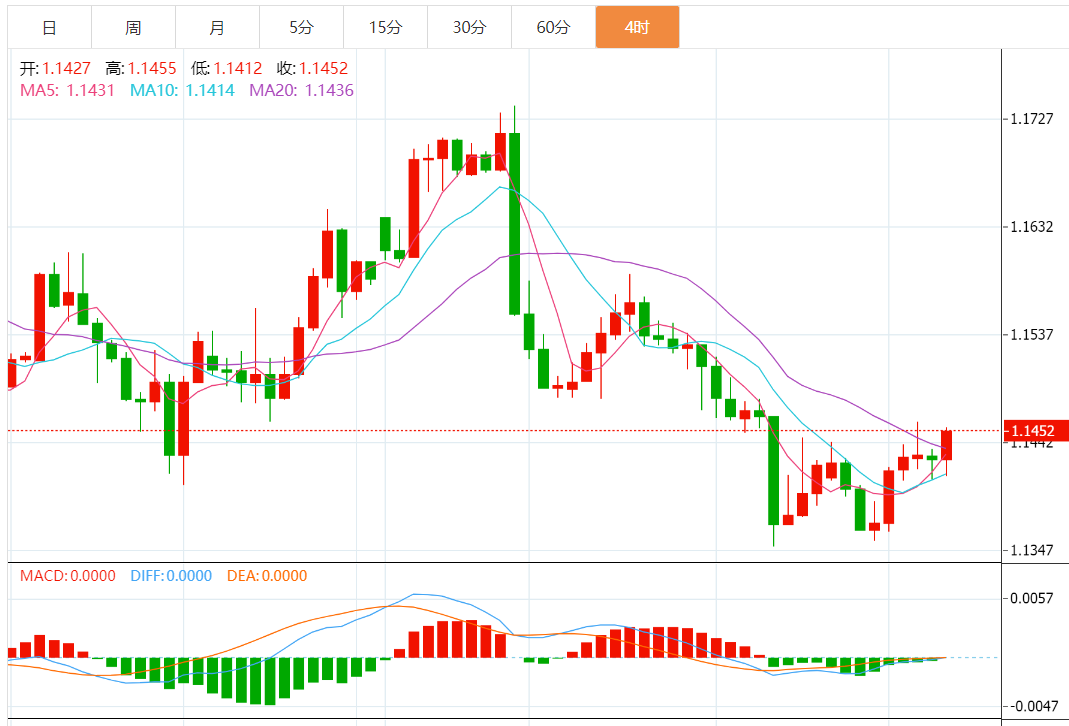
Task: Switch to the 5分 timeframe tab
Action: pyautogui.click(x=301, y=27)
